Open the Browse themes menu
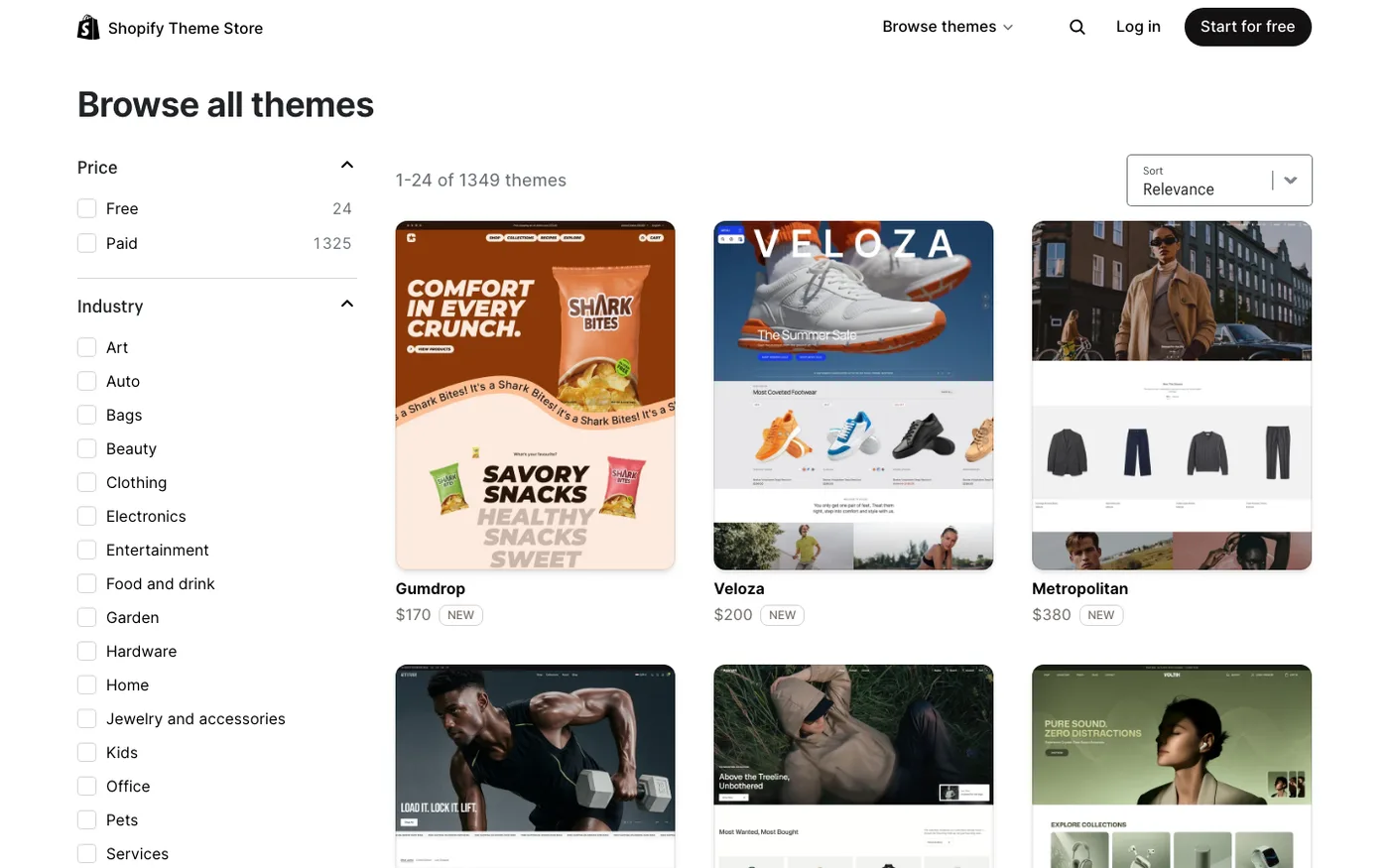The width and height of the screenshot is (1389, 868). tap(948, 27)
